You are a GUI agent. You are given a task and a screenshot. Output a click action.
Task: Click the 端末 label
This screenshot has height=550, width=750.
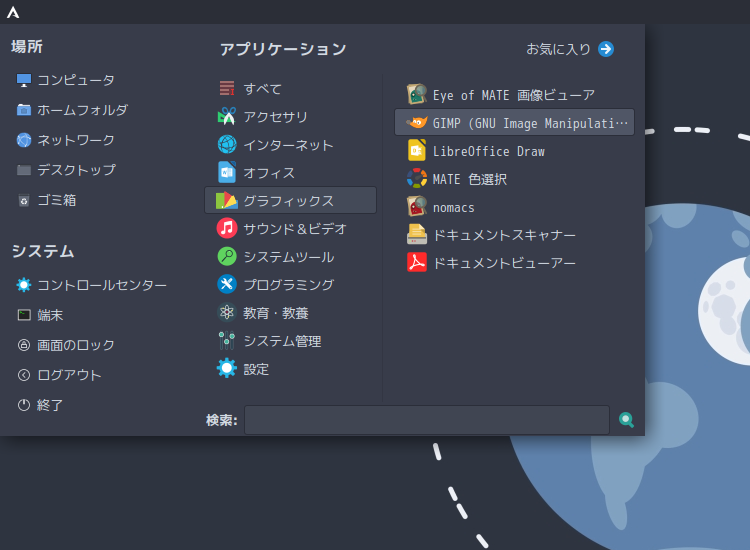50,315
